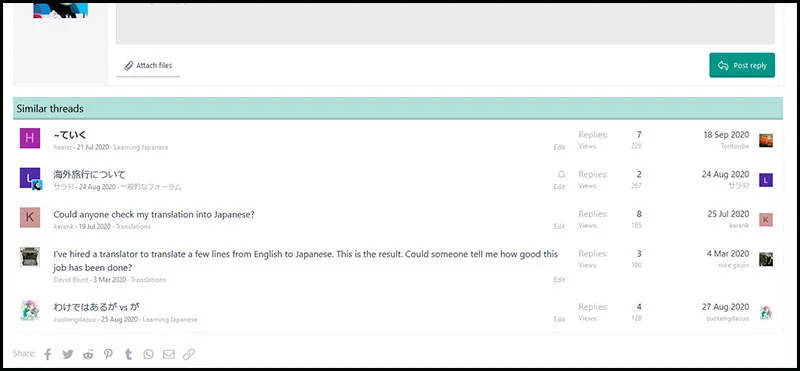Share thread via Tumblr icon
Viewport: 800px width, 371px height.
(129, 354)
